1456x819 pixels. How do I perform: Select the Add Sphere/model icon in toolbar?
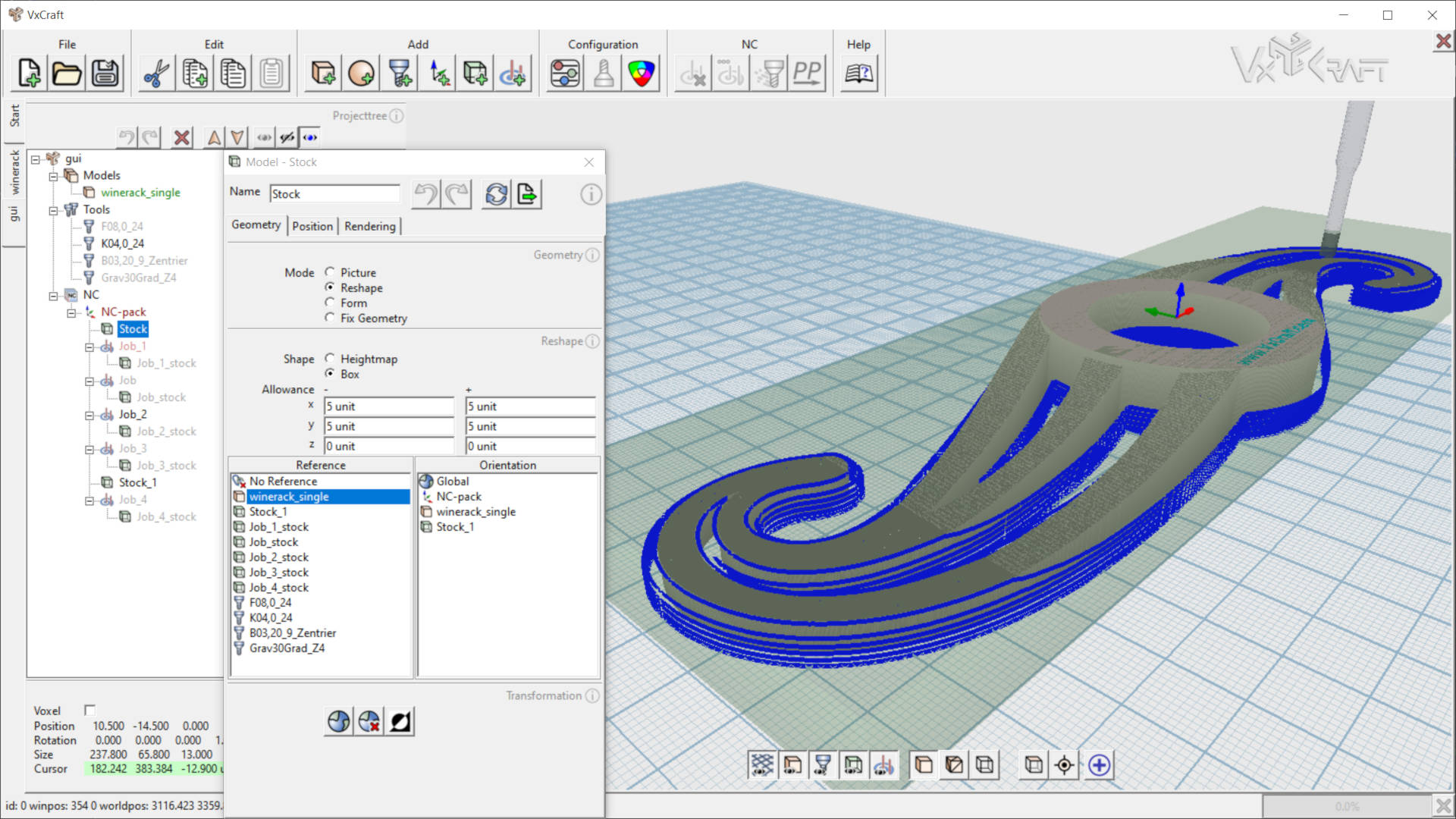(361, 73)
